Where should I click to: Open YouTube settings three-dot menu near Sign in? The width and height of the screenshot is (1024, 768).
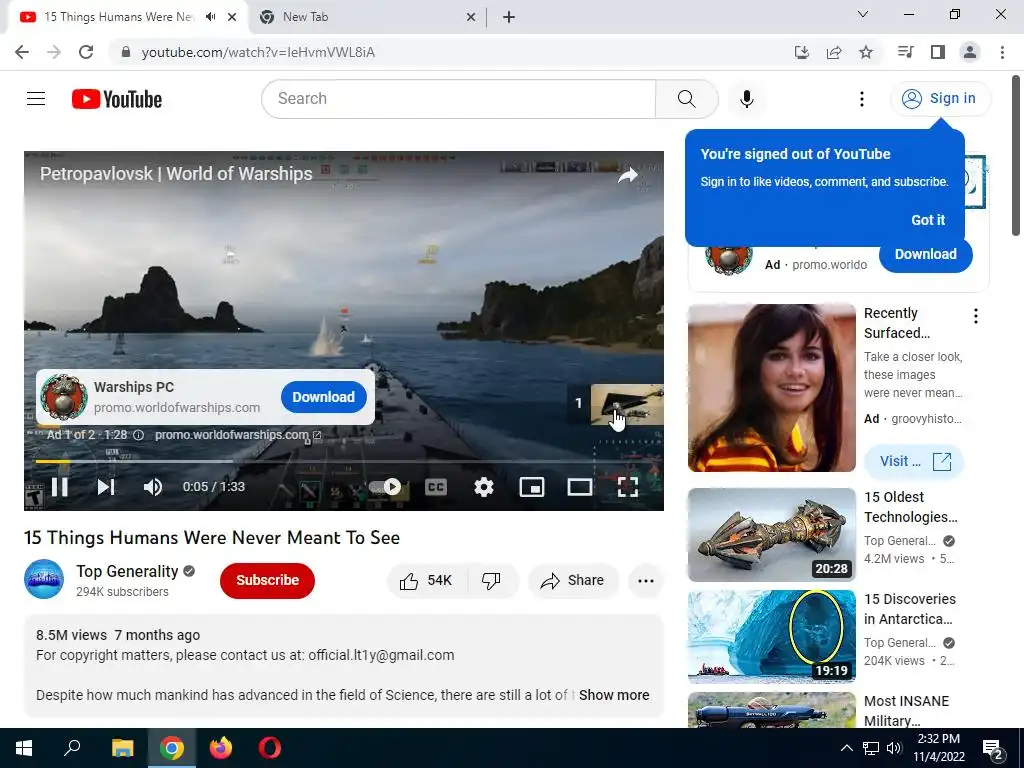click(862, 99)
